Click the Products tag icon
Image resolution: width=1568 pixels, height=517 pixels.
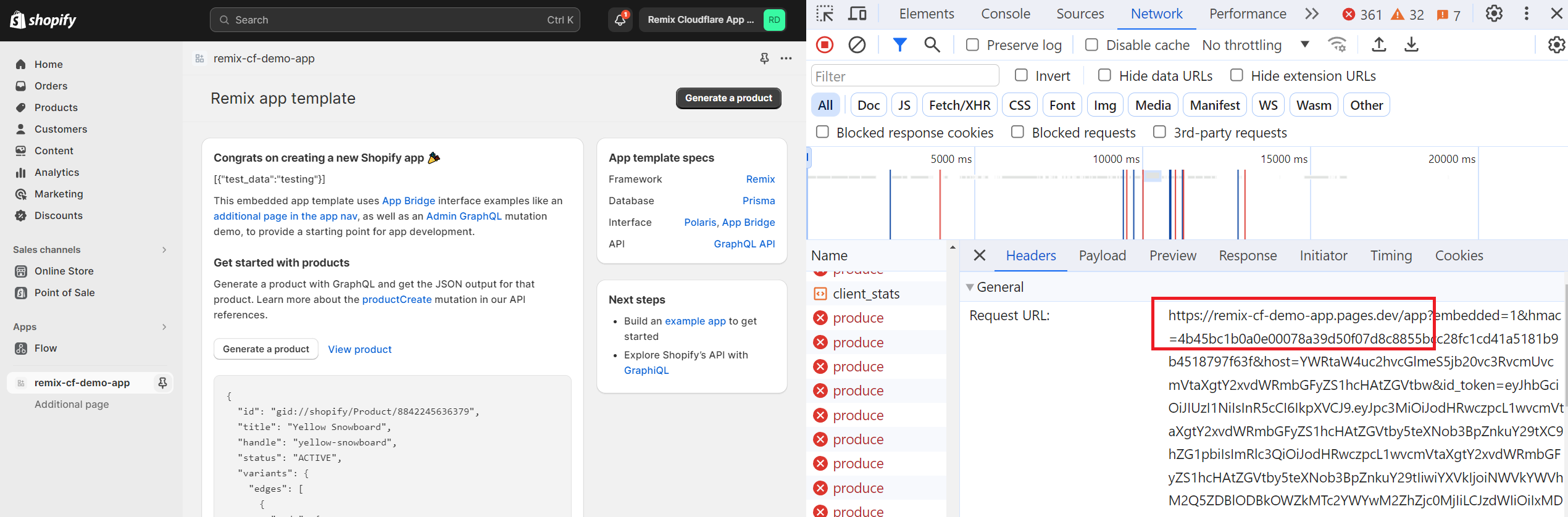point(21,107)
